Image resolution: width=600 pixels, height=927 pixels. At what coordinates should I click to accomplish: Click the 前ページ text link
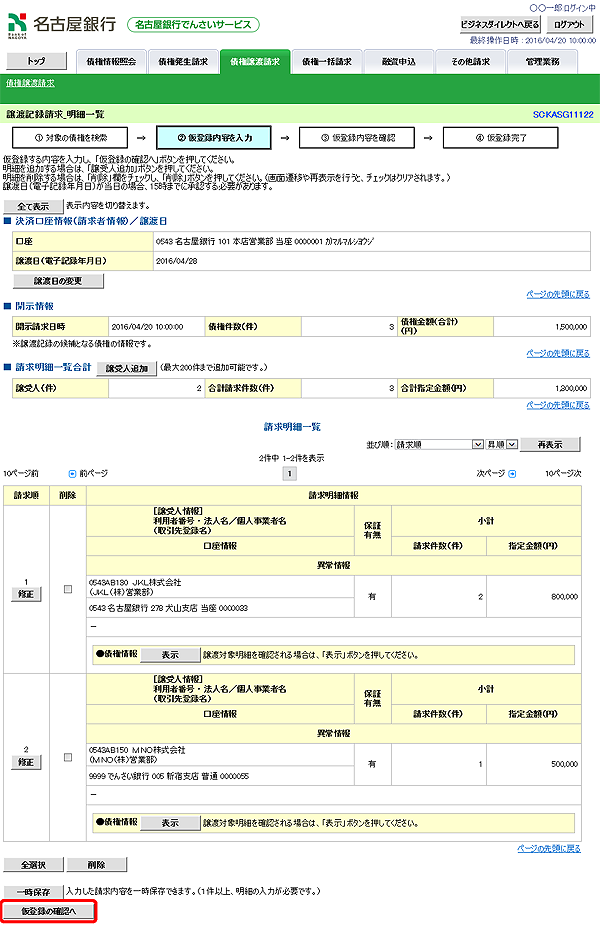(93, 474)
